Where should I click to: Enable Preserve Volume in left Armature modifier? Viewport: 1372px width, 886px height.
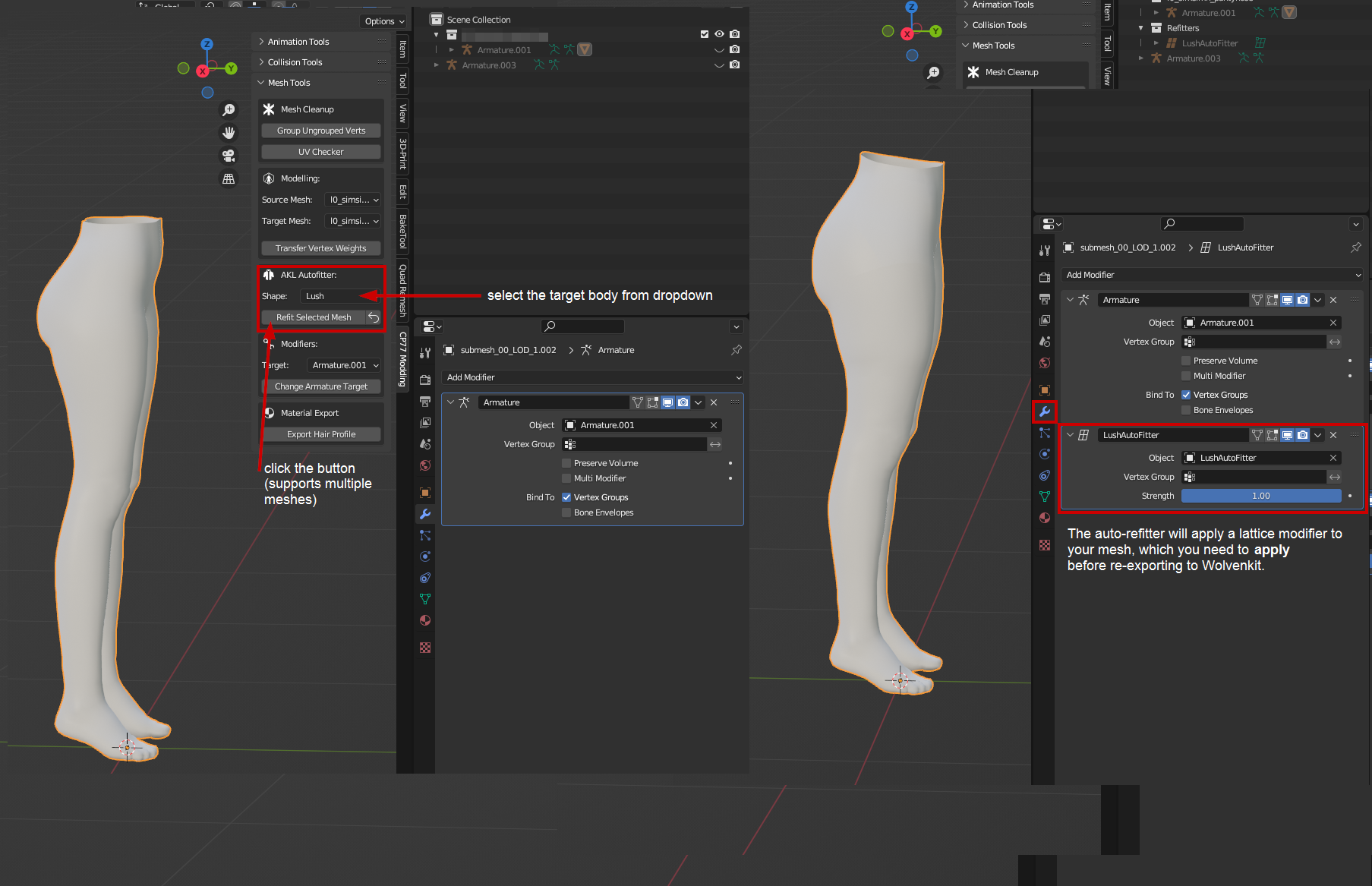566,463
